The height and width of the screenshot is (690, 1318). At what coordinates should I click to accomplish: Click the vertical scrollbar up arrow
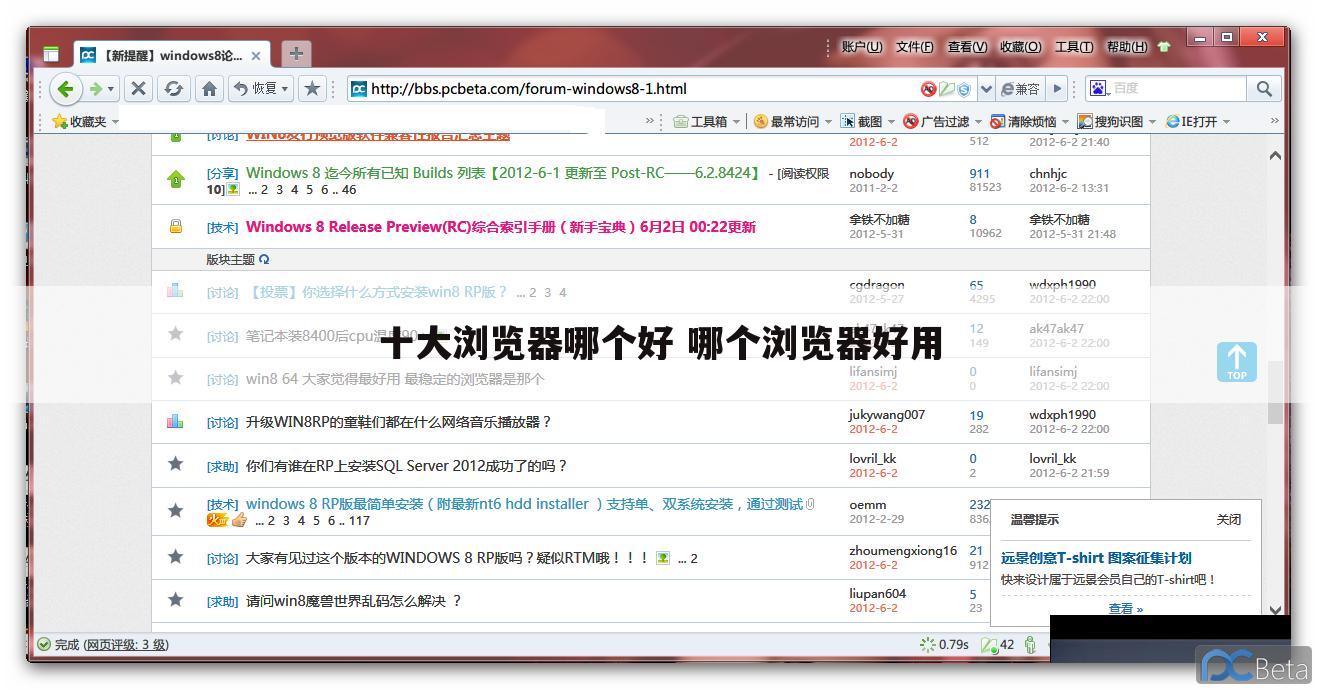coord(1275,155)
